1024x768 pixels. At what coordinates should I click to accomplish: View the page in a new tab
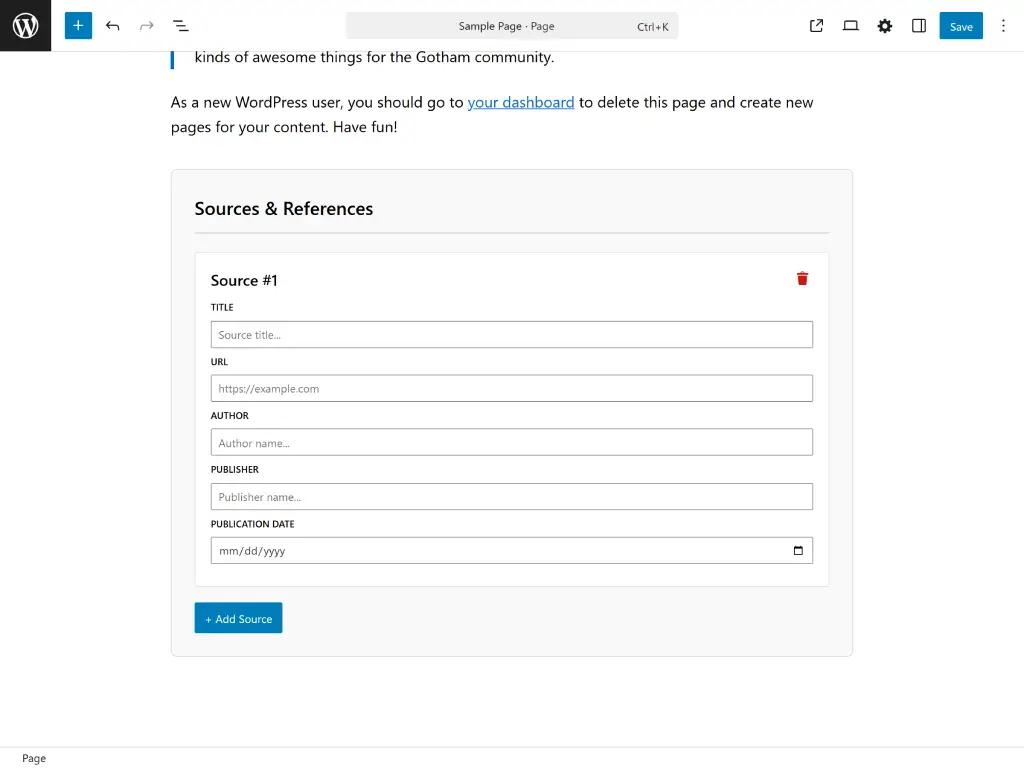(816, 26)
